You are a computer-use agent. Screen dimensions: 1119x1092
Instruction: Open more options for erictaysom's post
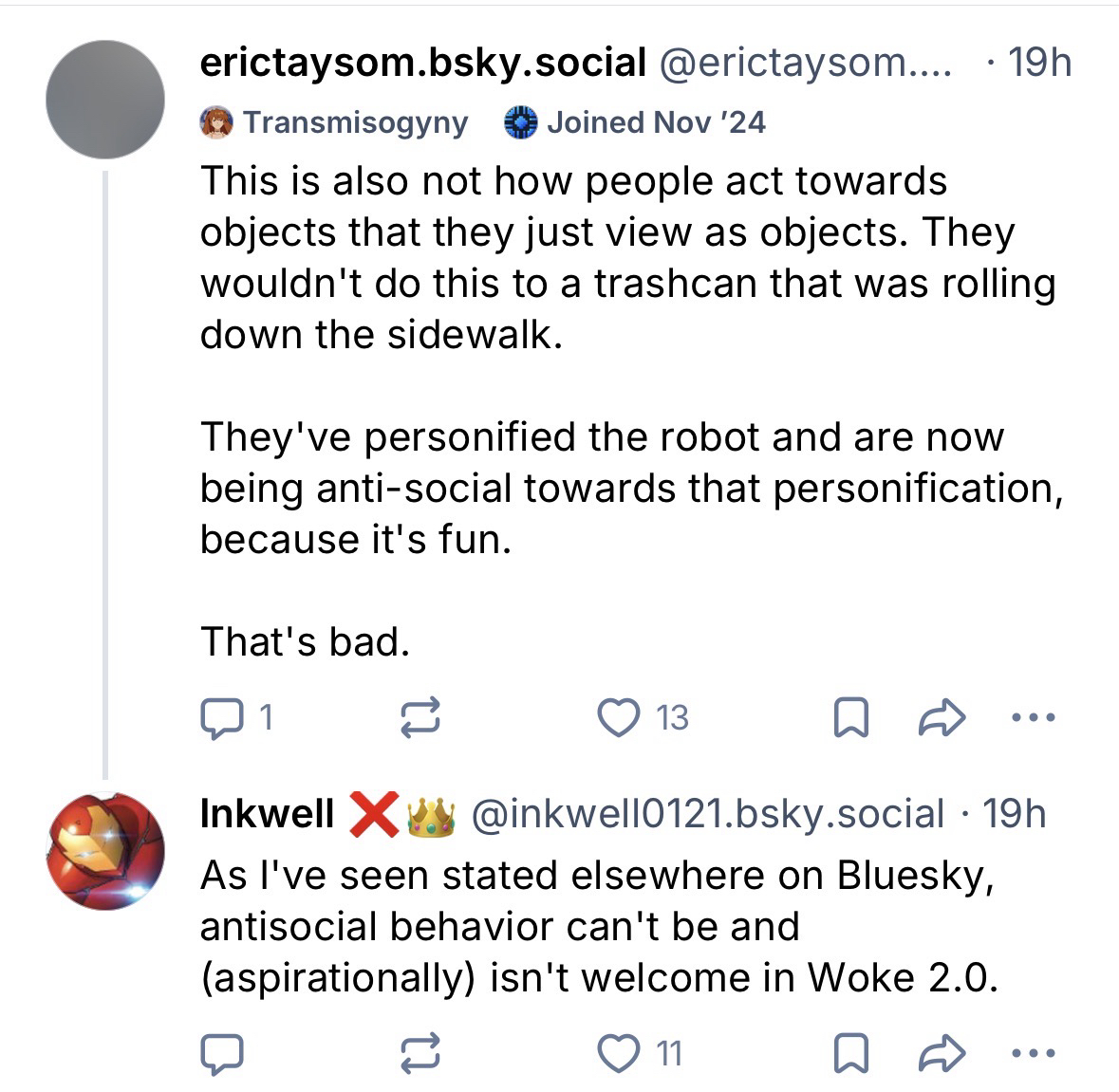pos(1033,718)
